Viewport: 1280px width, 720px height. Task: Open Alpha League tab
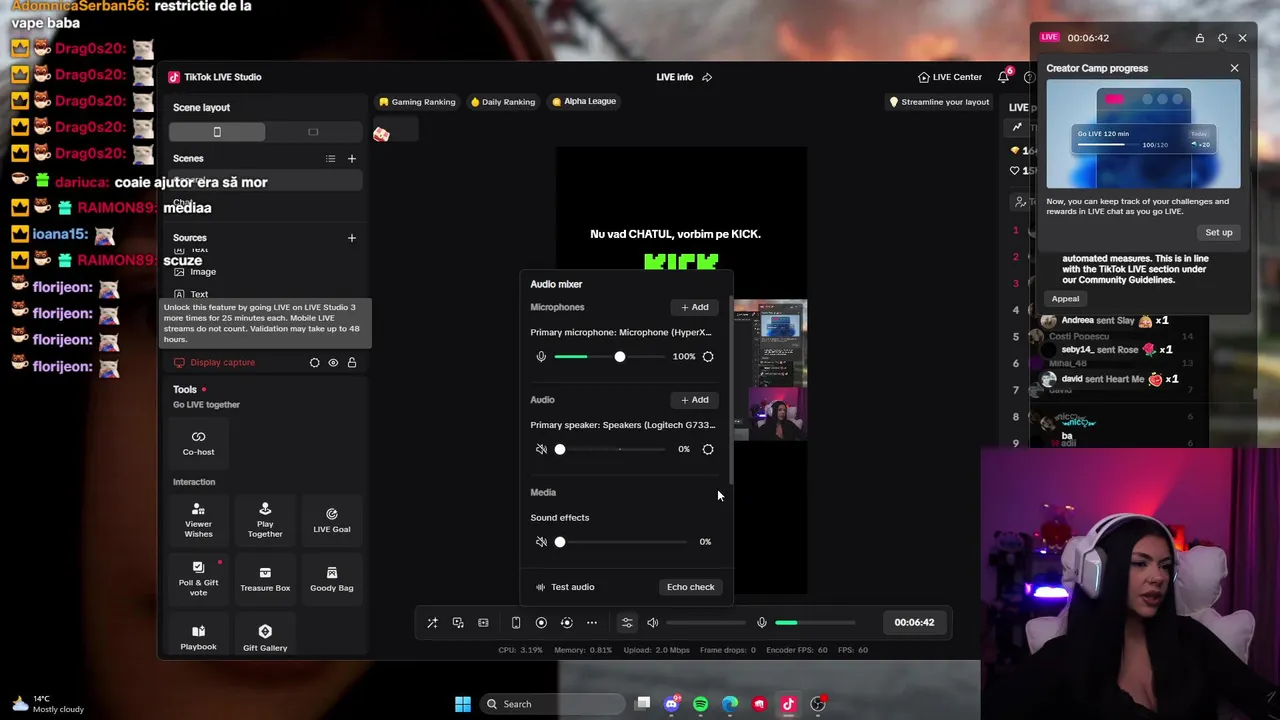tap(584, 101)
